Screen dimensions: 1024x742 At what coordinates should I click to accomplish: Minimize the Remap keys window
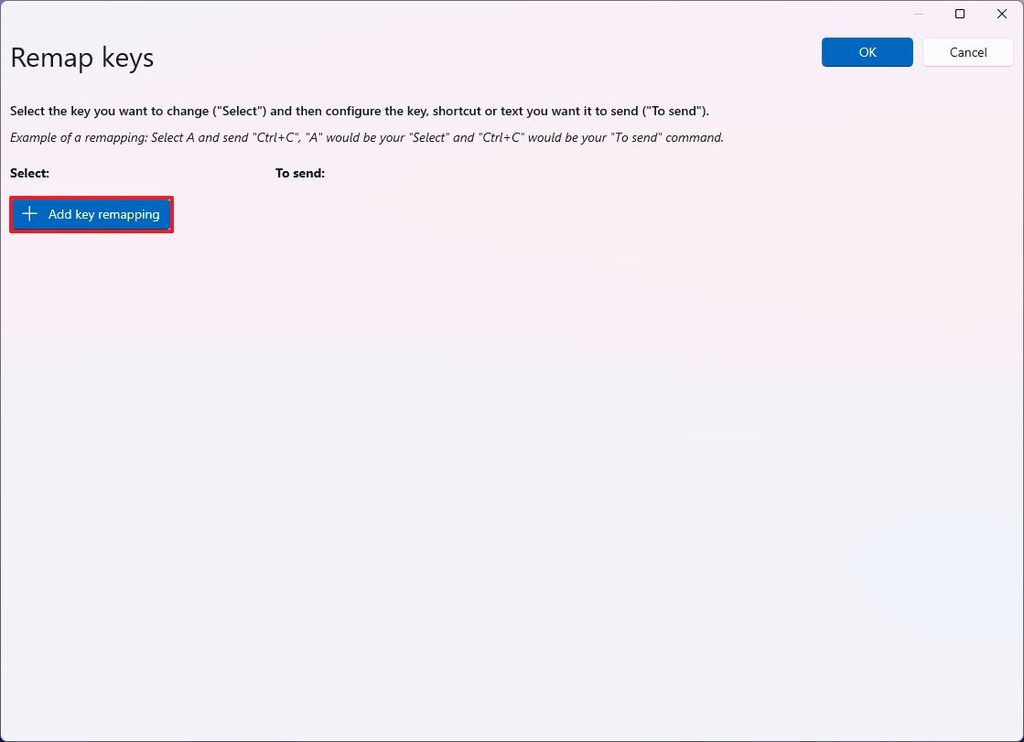[x=917, y=14]
